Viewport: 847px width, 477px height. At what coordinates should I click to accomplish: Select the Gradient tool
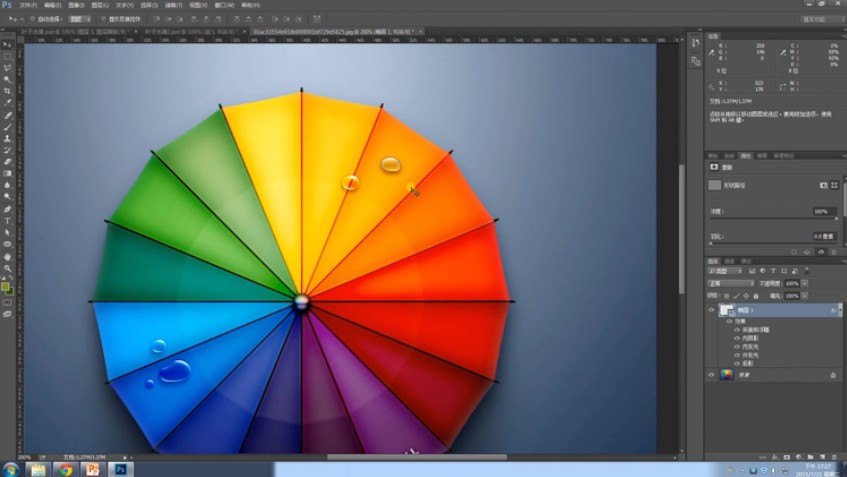(x=7, y=173)
